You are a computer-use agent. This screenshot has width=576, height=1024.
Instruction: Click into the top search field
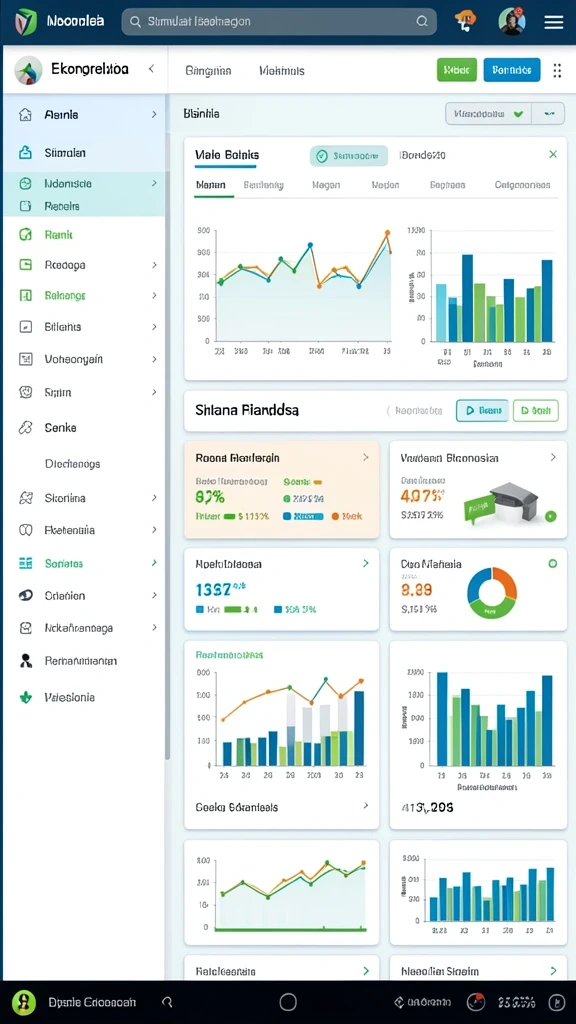coord(279,22)
